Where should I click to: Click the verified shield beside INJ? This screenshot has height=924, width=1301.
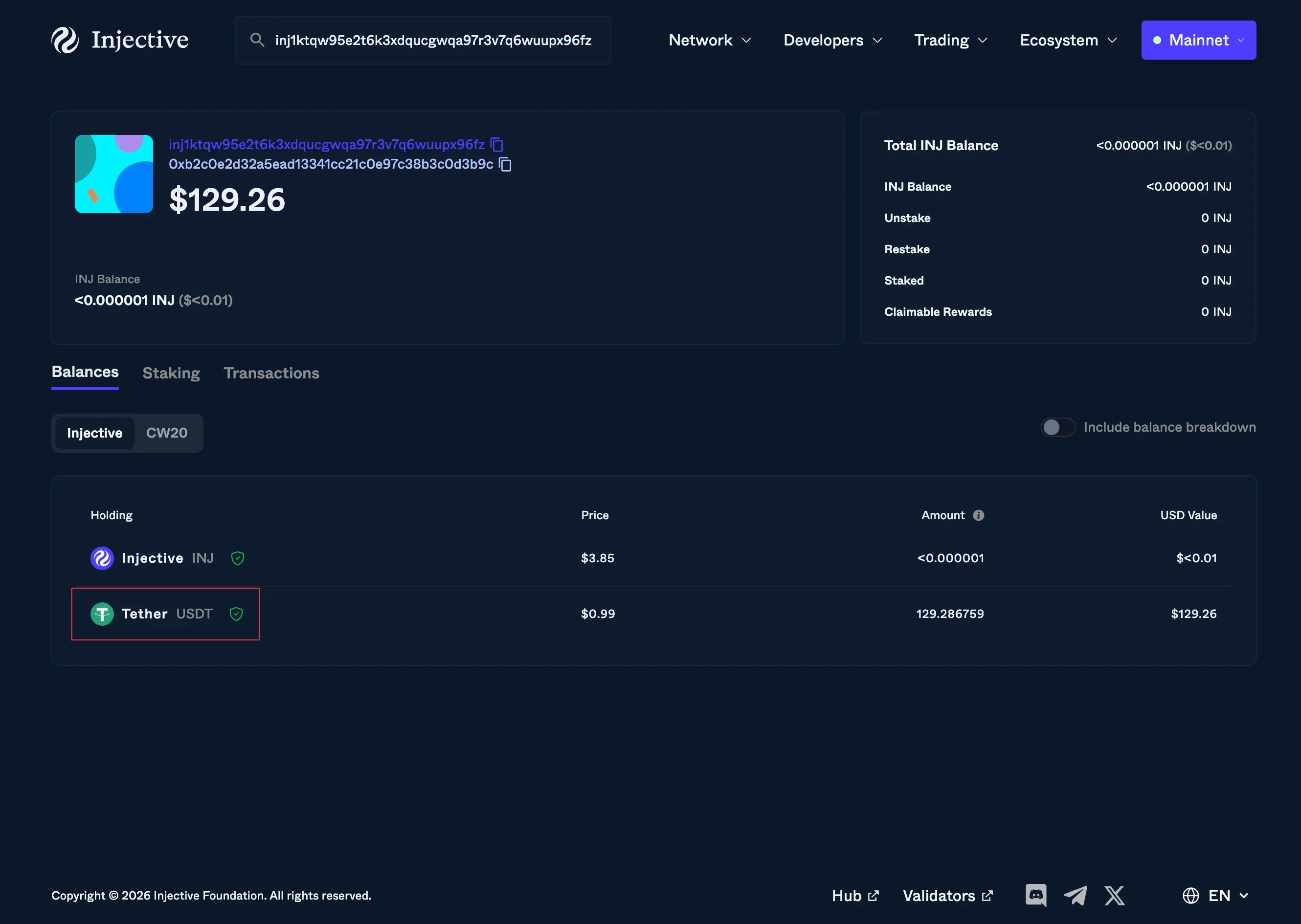238,558
